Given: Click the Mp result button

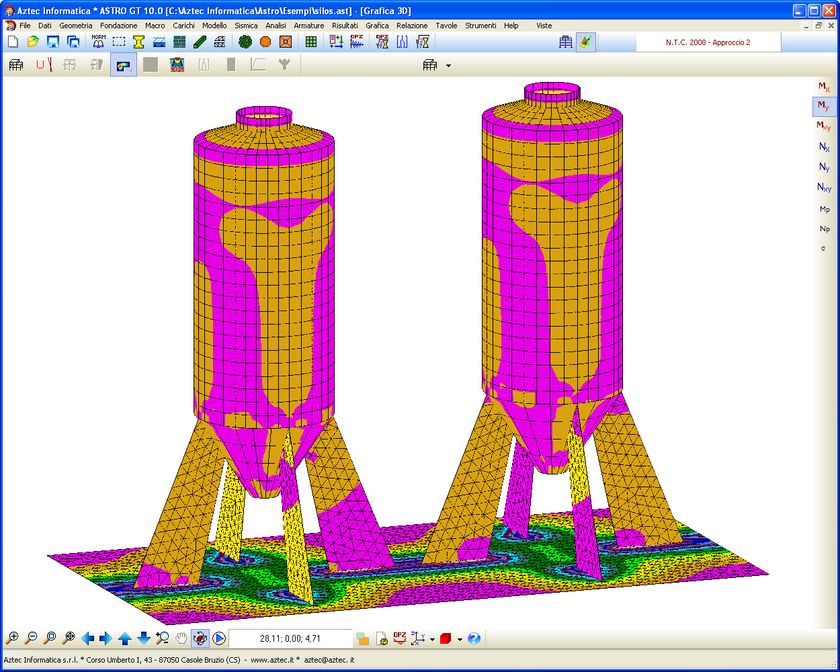Looking at the screenshot, I should pos(824,208).
